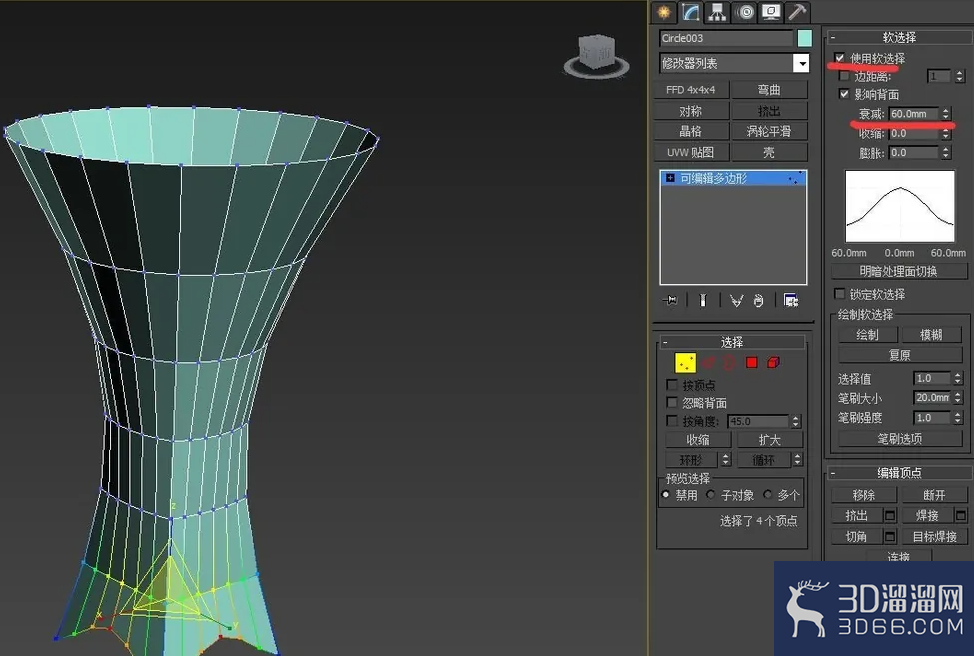The image size is (974, 656).
Task: Select the 子对象 preview radio button
Action: coord(711,495)
